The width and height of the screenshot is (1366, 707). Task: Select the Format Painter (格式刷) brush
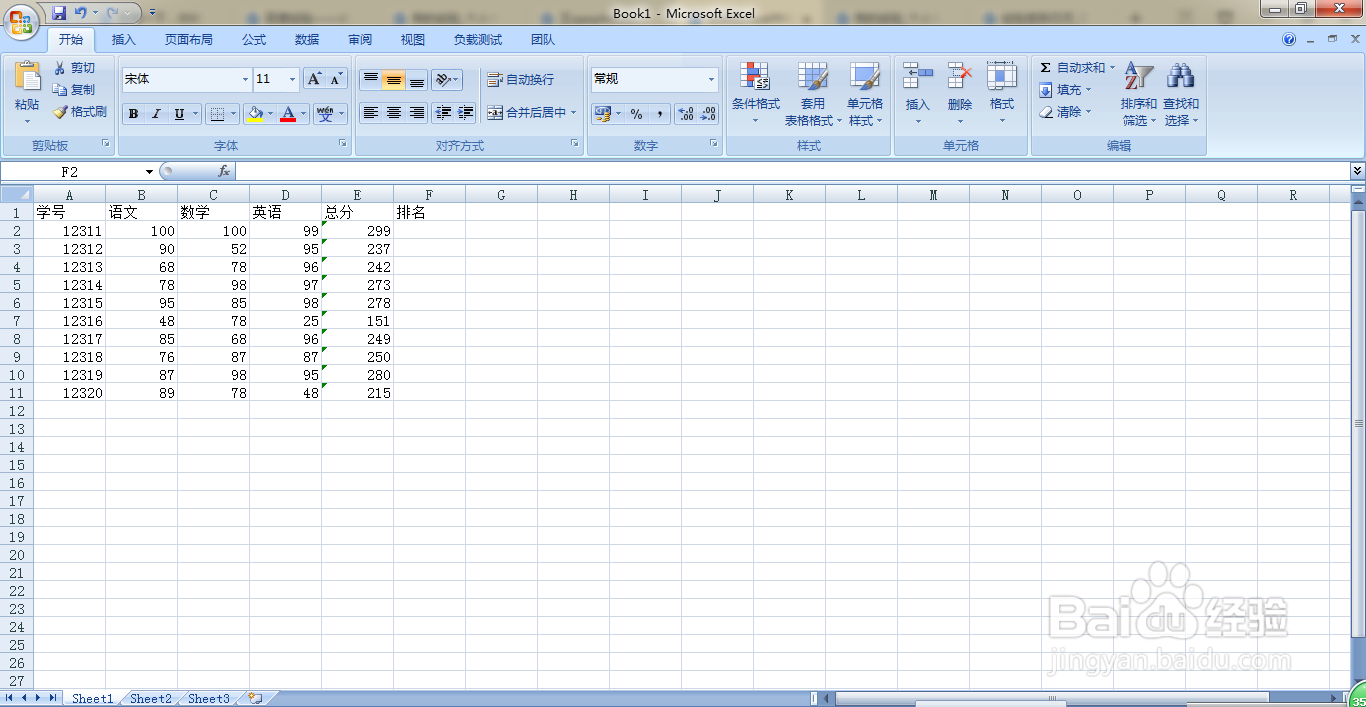(x=60, y=112)
